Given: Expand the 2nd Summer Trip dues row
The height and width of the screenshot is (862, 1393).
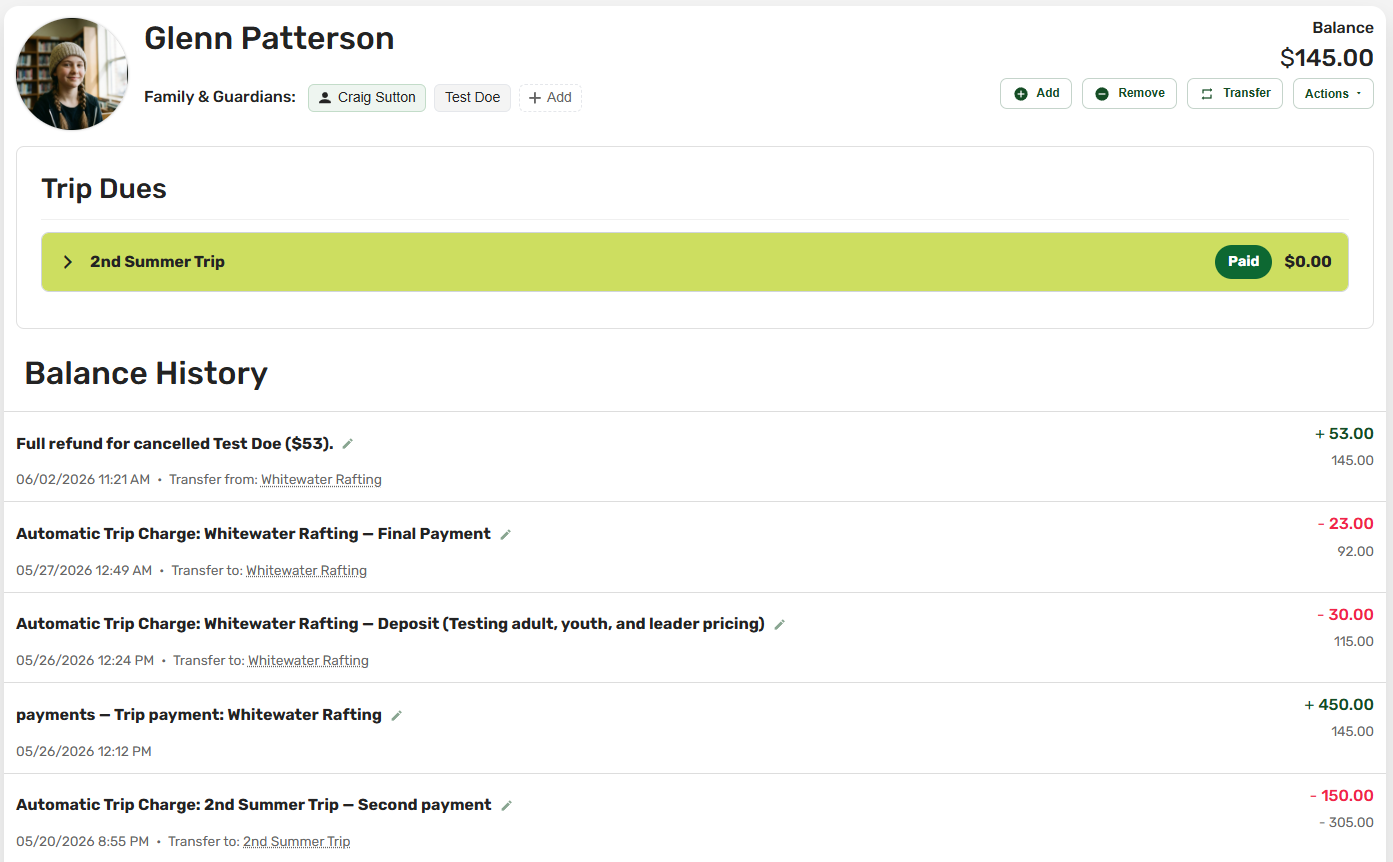Looking at the screenshot, I should click(x=695, y=262).
